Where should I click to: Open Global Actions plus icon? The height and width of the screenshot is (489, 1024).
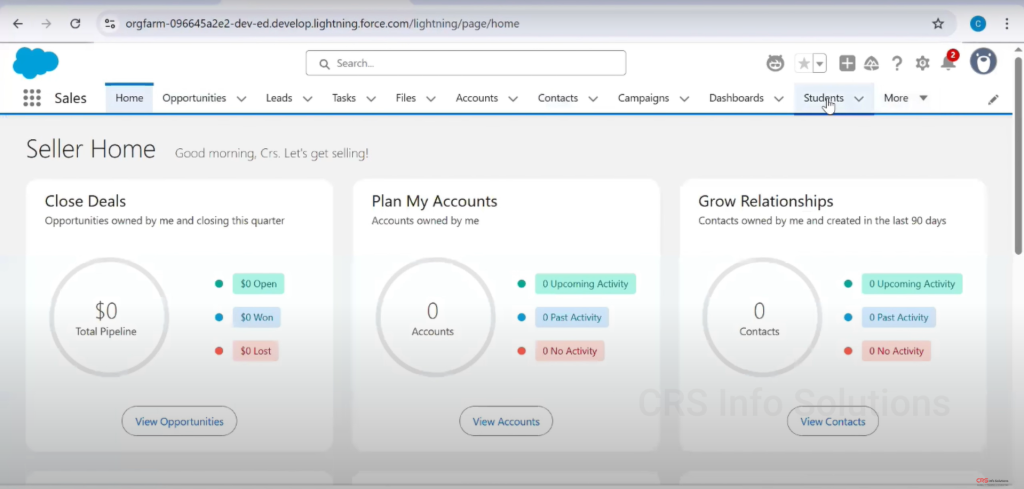coord(847,63)
